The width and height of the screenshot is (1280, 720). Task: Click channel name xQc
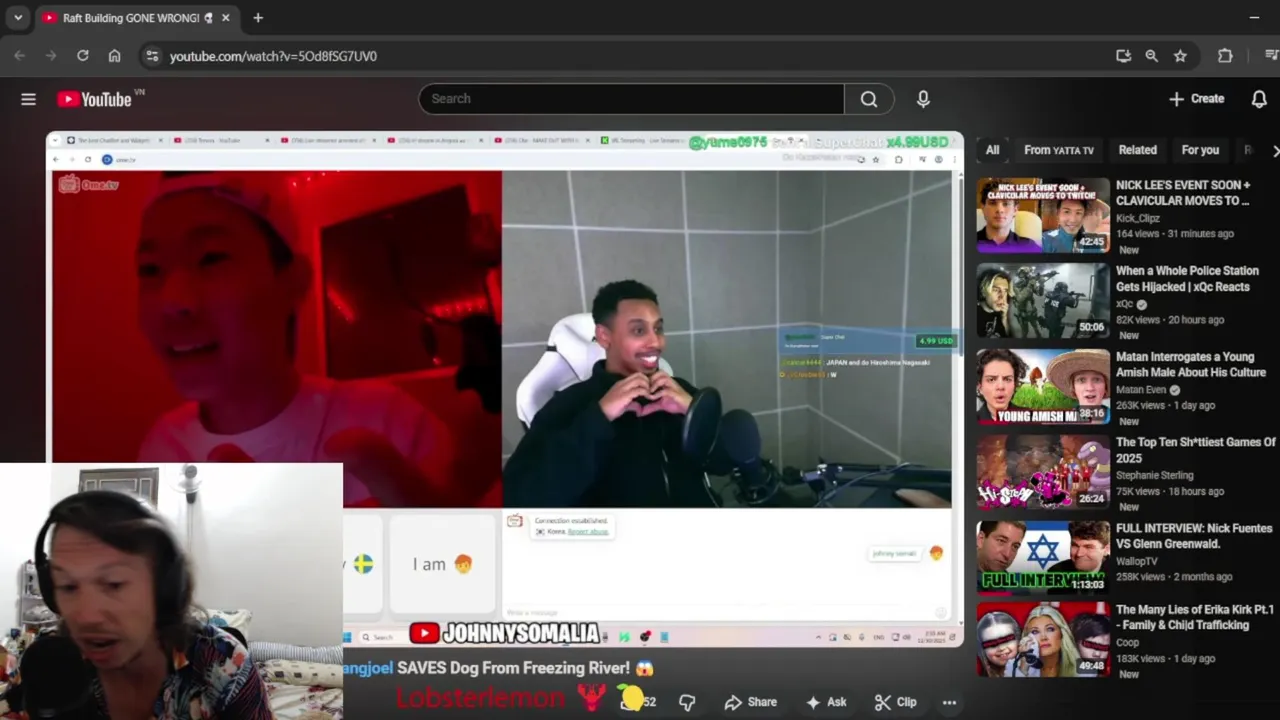1125,304
